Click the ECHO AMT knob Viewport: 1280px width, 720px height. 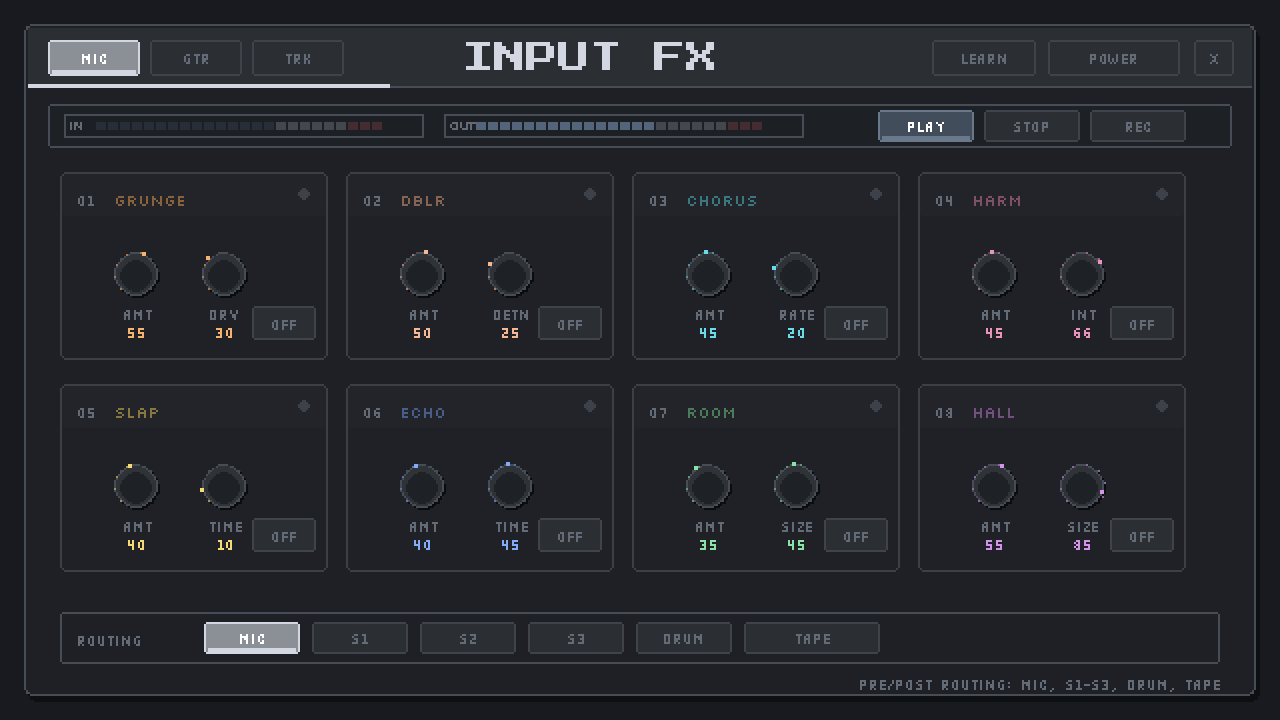click(422, 486)
